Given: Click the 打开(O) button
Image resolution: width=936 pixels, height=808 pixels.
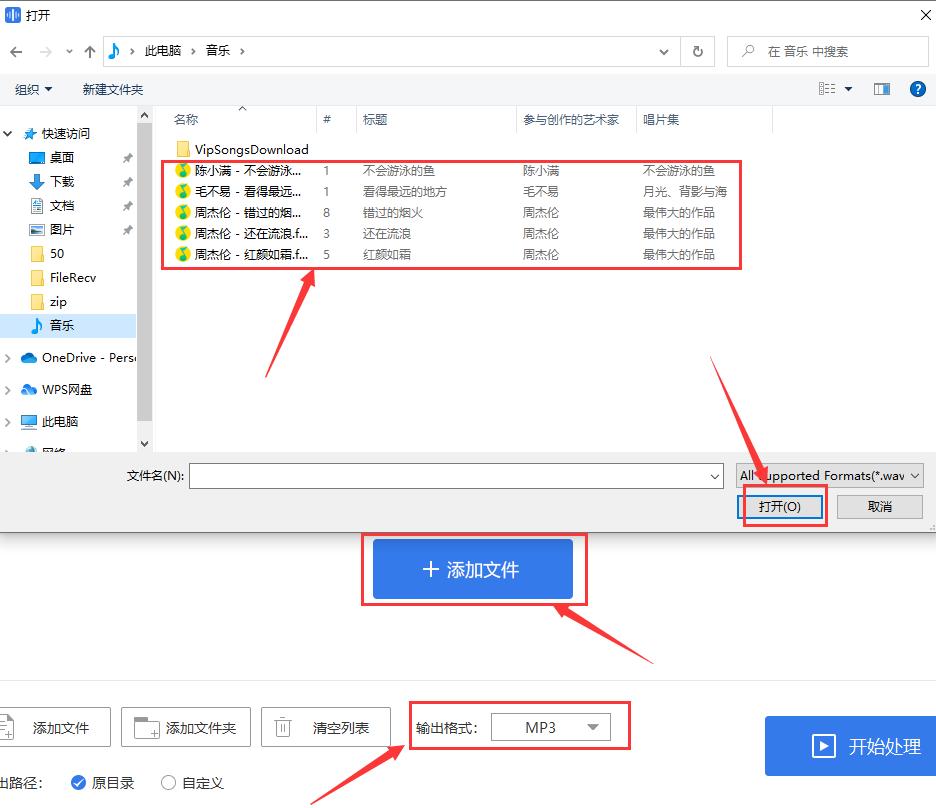Looking at the screenshot, I should point(781,507).
